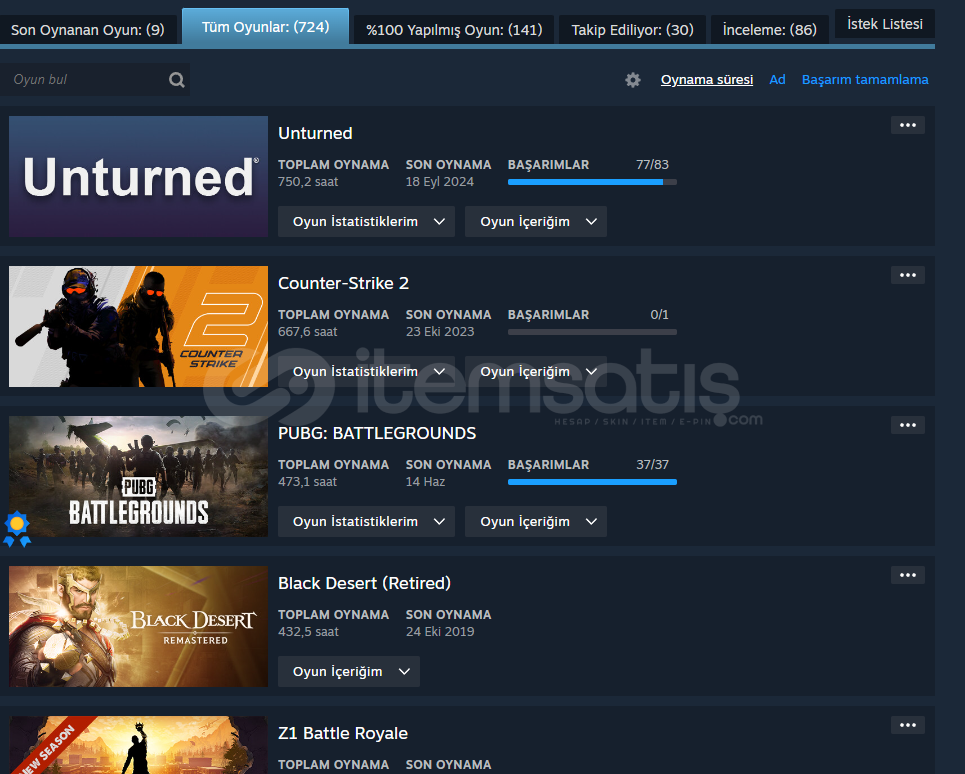965x774 pixels.
Task: Click PUBG's 37/37 achievement count
Action: [x=652, y=465]
